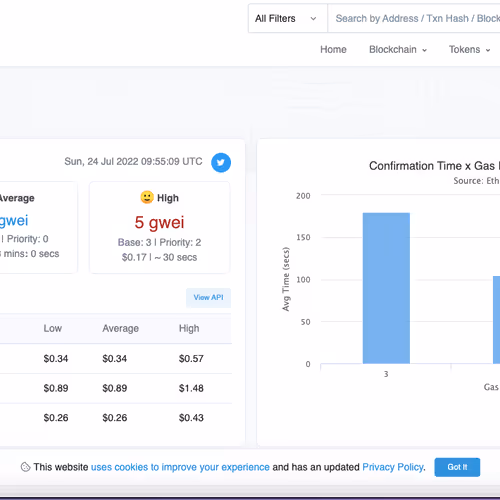Click the chart bar for gas price 3

(x=386, y=288)
